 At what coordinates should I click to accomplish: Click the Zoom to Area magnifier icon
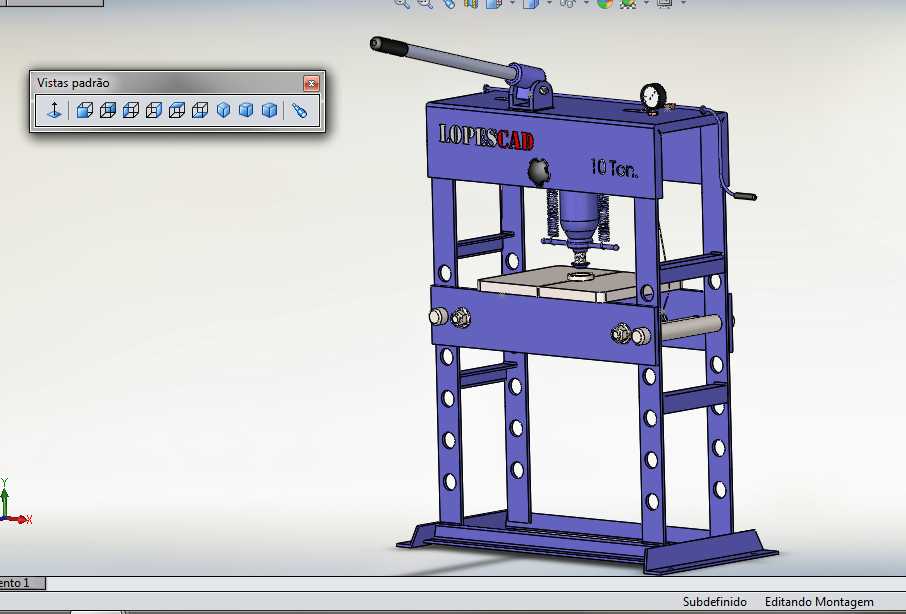425,3
